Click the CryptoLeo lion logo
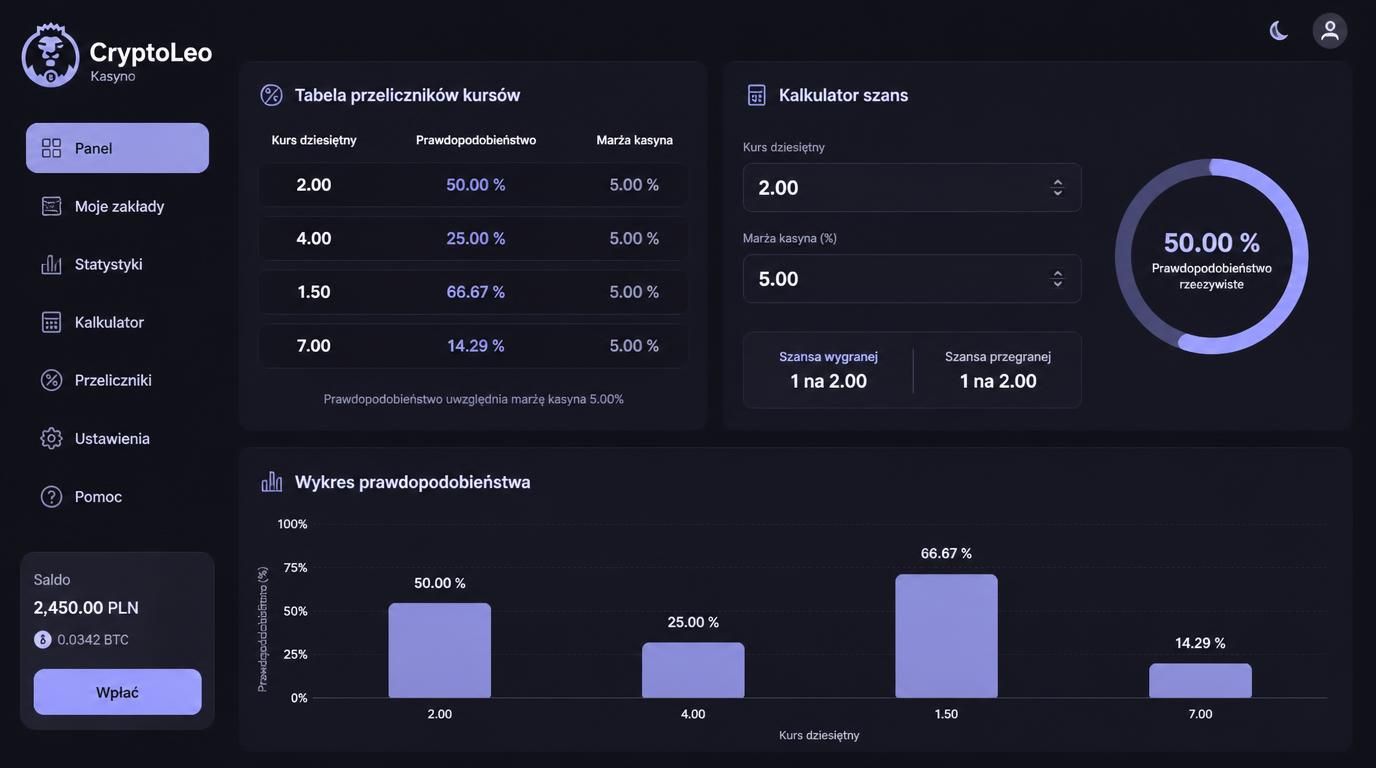The image size is (1376, 768). pos(50,56)
